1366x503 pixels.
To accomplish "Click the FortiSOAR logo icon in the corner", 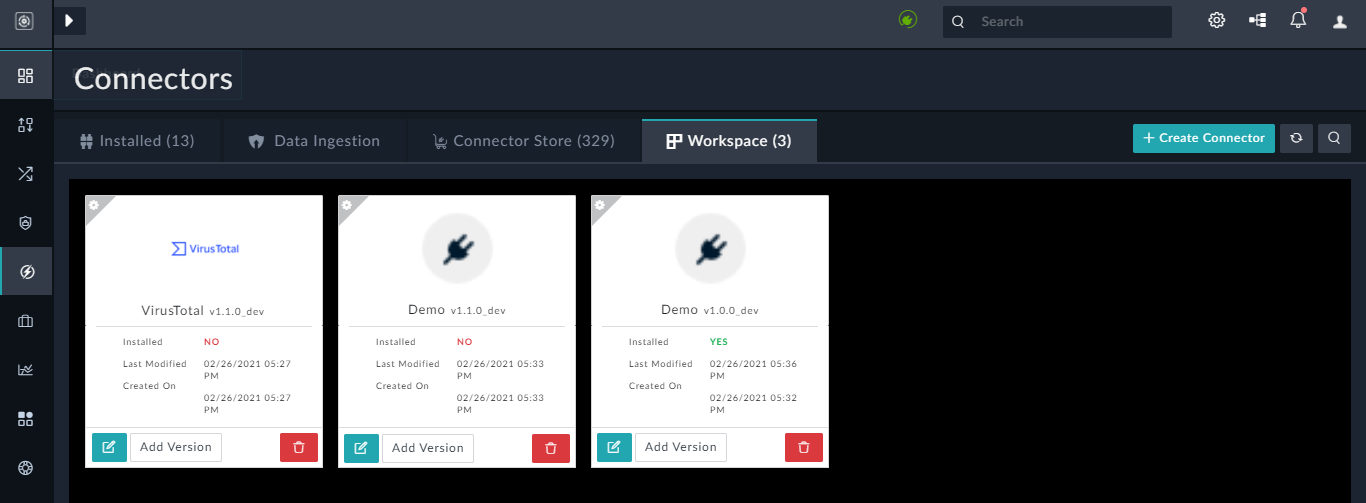I will [x=25, y=20].
